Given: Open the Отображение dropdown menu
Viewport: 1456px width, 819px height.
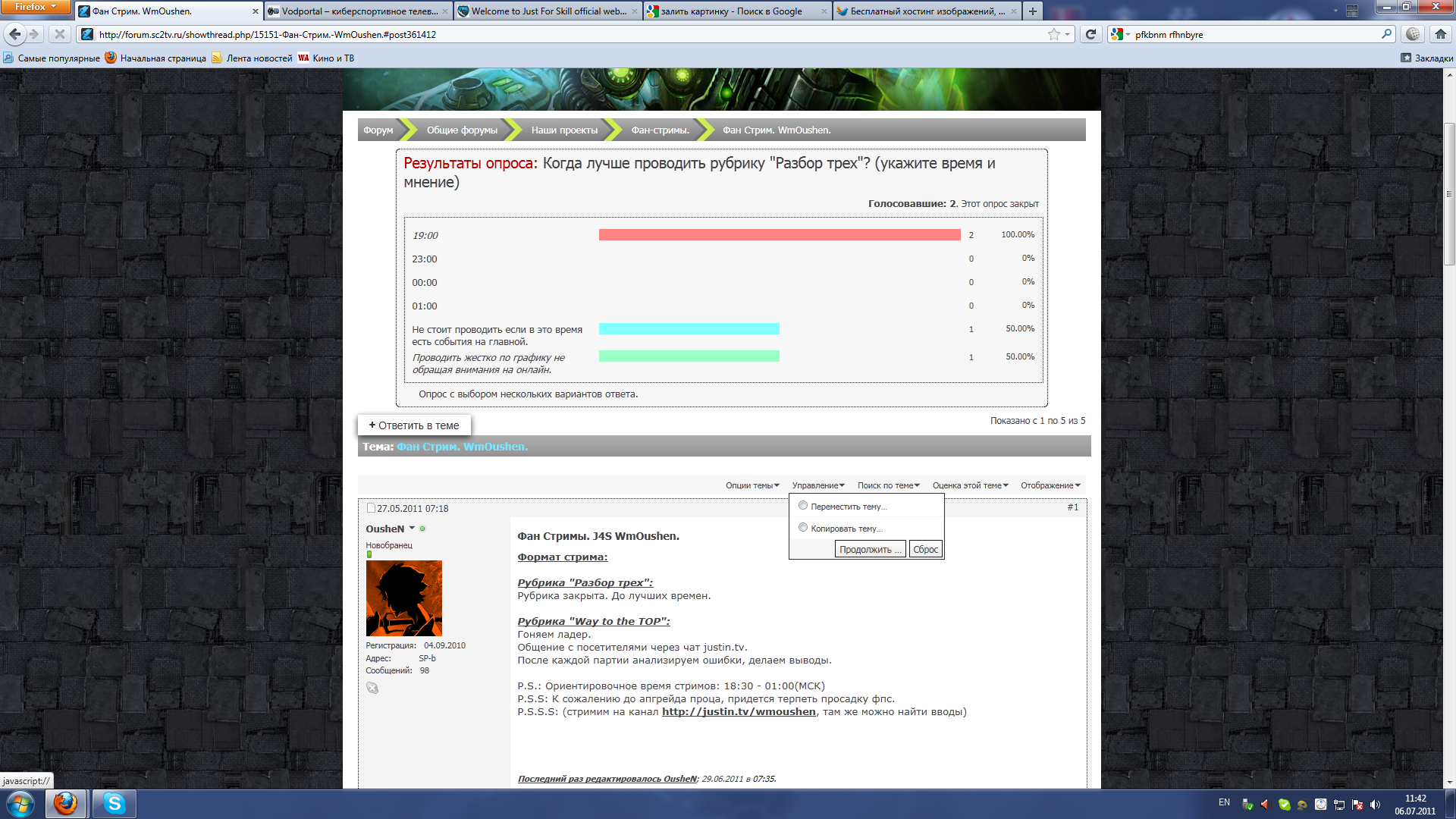Looking at the screenshot, I should click(x=1050, y=485).
